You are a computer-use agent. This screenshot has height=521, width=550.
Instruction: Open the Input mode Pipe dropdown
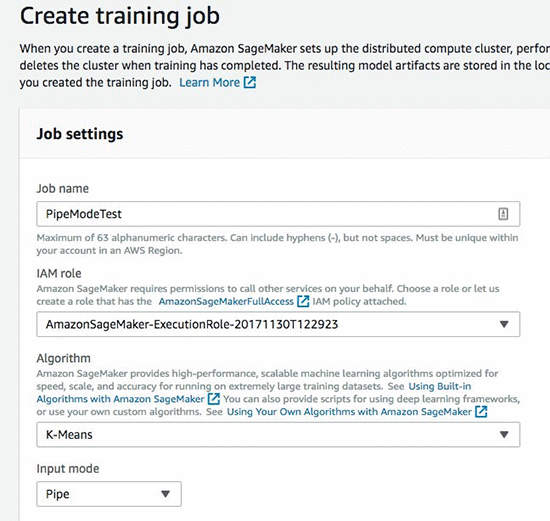point(109,494)
